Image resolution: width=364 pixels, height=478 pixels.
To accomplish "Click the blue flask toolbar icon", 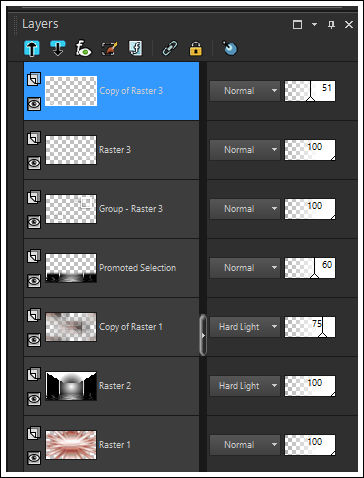I will [230, 48].
